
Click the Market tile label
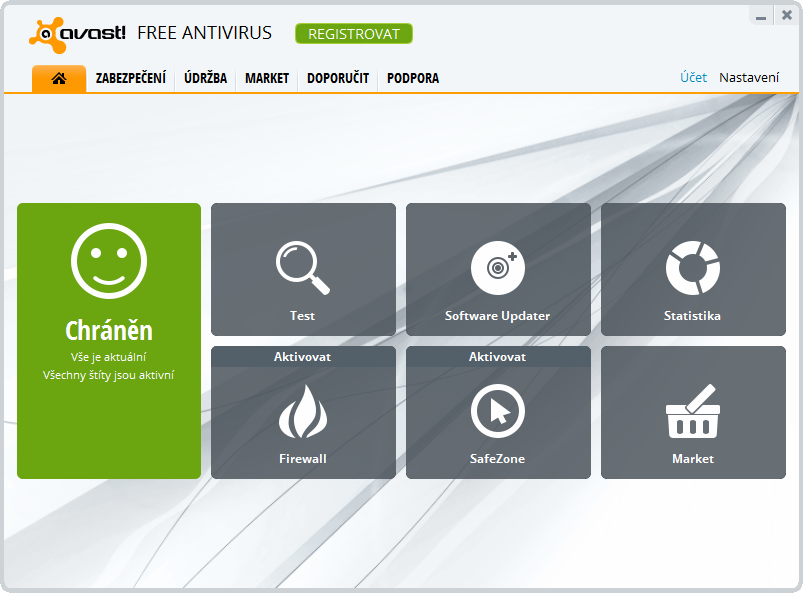point(693,459)
